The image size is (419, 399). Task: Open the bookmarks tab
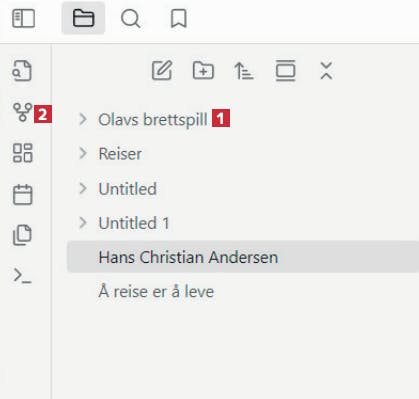pos(179,18)
